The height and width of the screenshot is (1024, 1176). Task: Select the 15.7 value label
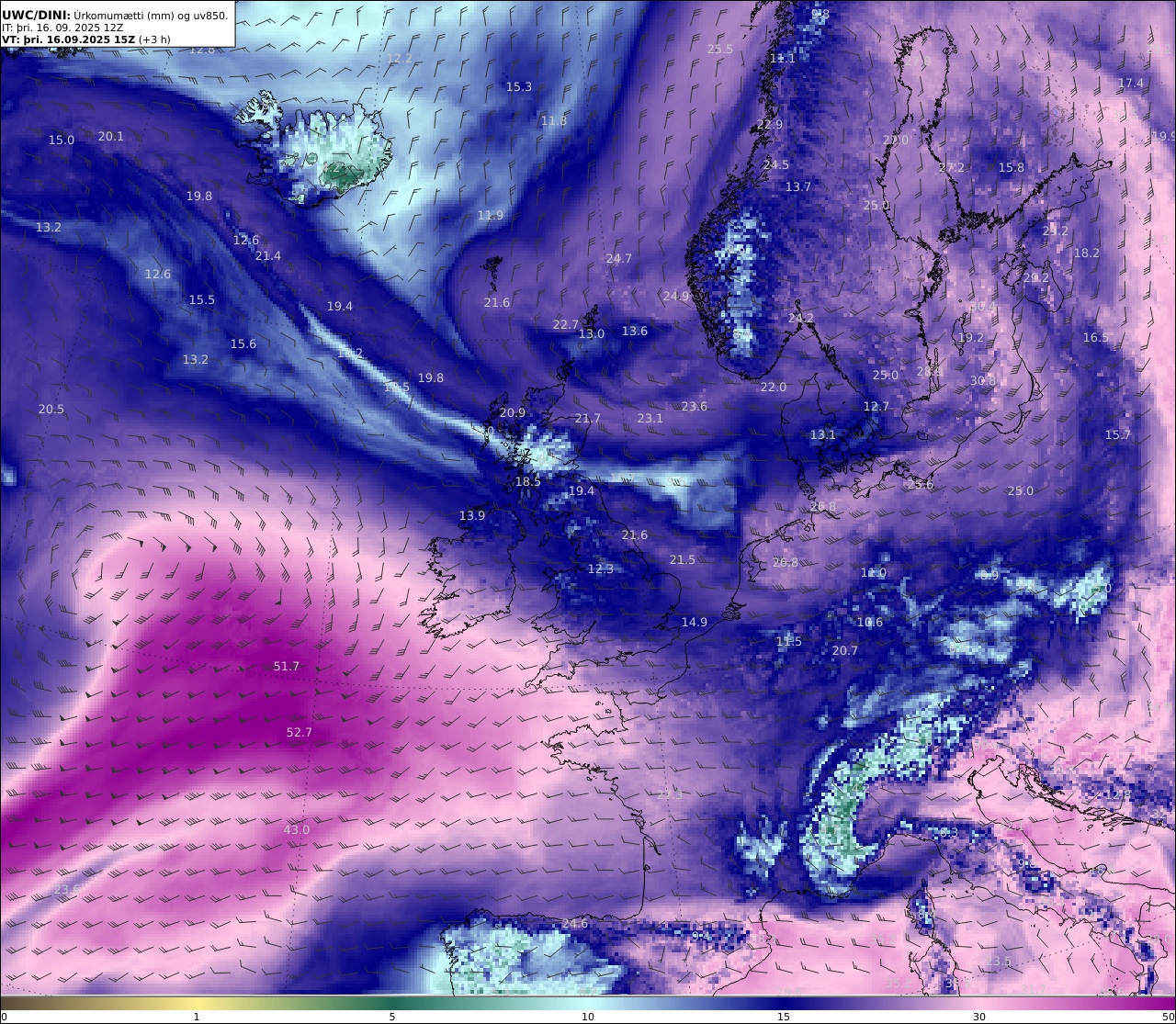point(1118,434)
